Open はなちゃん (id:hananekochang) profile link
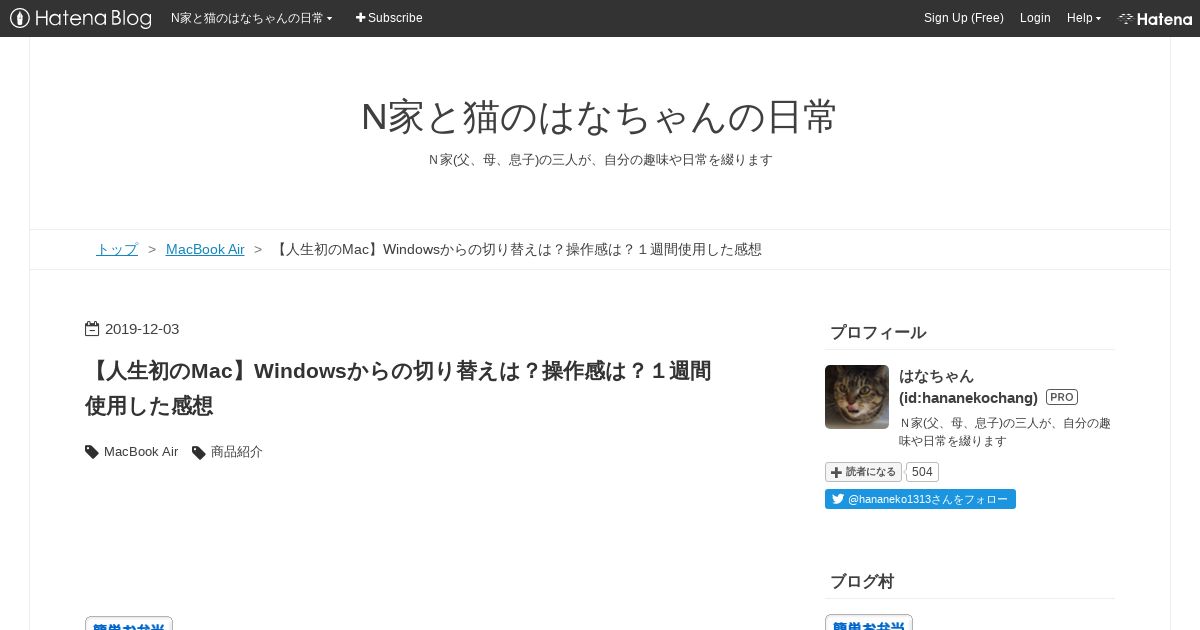This screenshot has height=630, width=1200. (x=968, y=387)
